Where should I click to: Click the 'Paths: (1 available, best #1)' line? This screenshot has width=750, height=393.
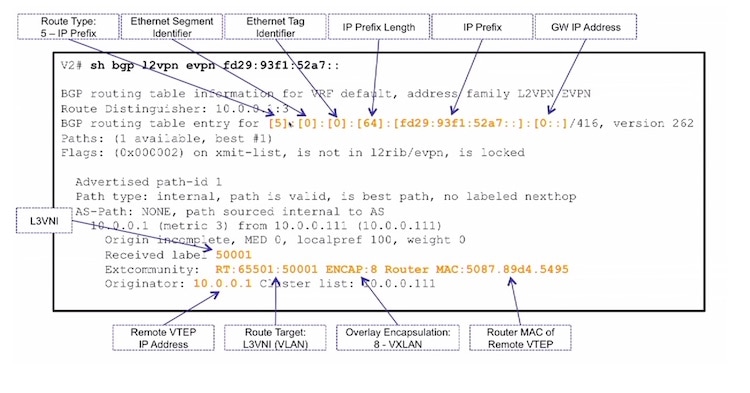tap(166, 138)
